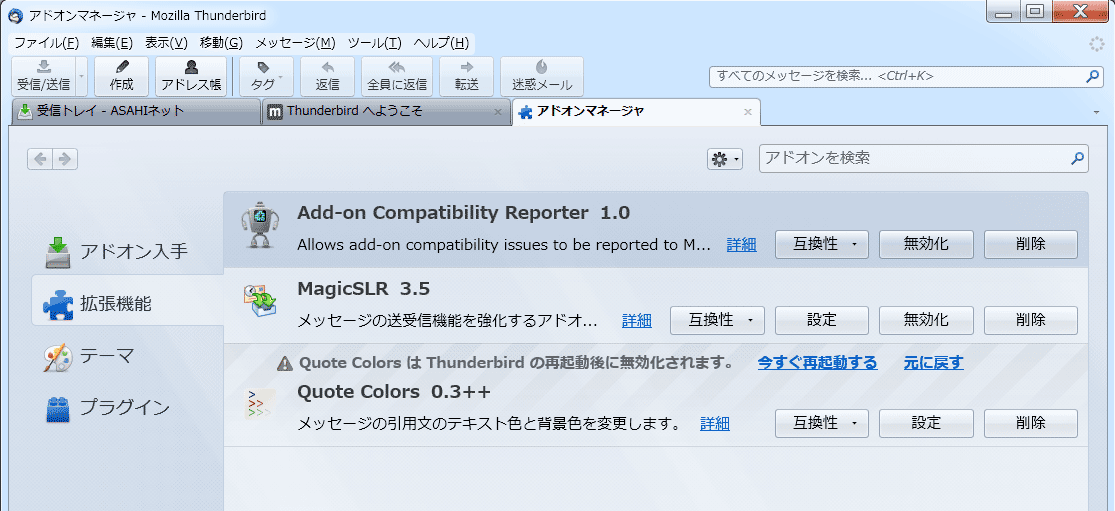Select プラグイン in the sidebar
The image size is (1115, 511).
click(x=128, y=407)
